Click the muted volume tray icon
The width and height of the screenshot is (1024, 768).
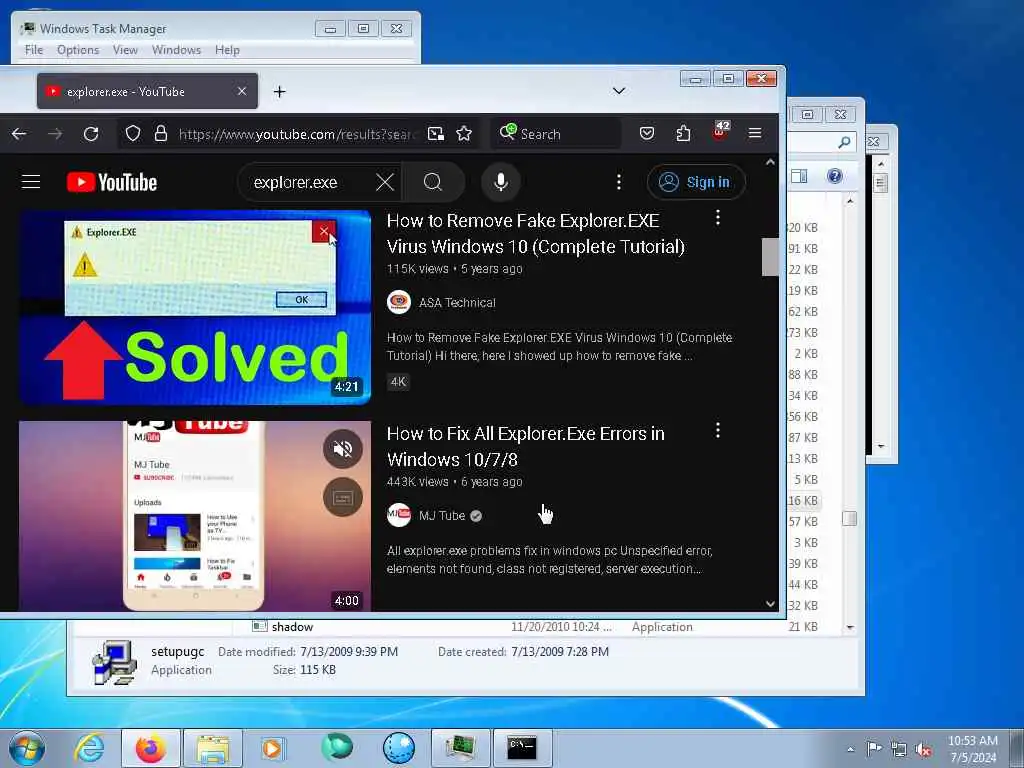tap(923, 749)
